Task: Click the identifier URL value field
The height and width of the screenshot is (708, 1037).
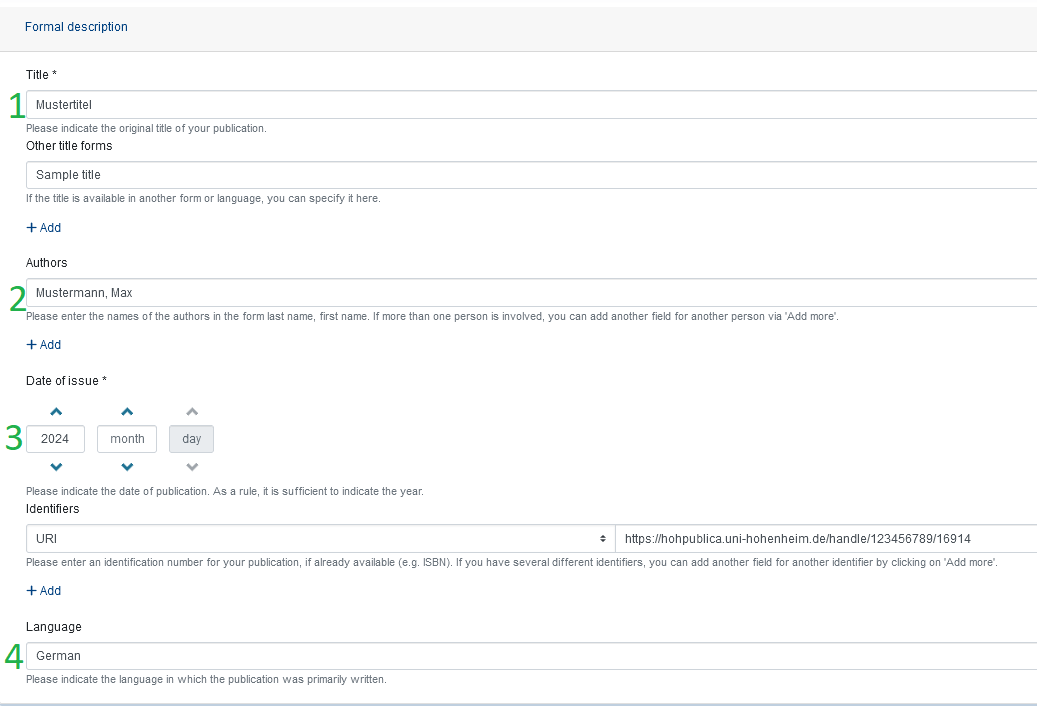Action: pos(825,538)
